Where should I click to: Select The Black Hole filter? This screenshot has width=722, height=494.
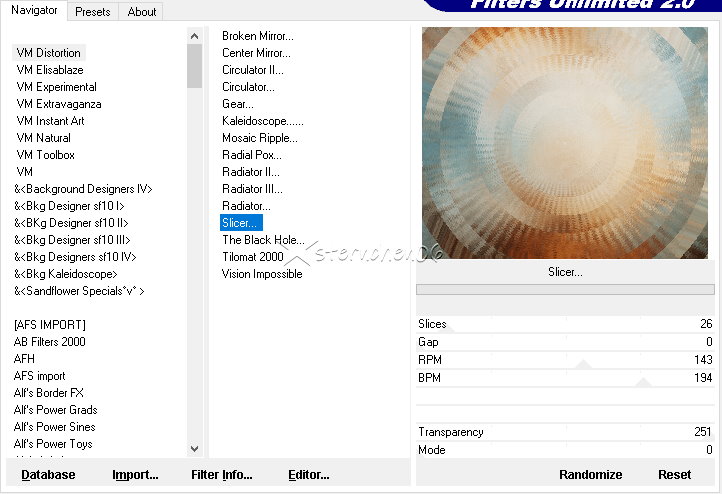tap(263, 240)
